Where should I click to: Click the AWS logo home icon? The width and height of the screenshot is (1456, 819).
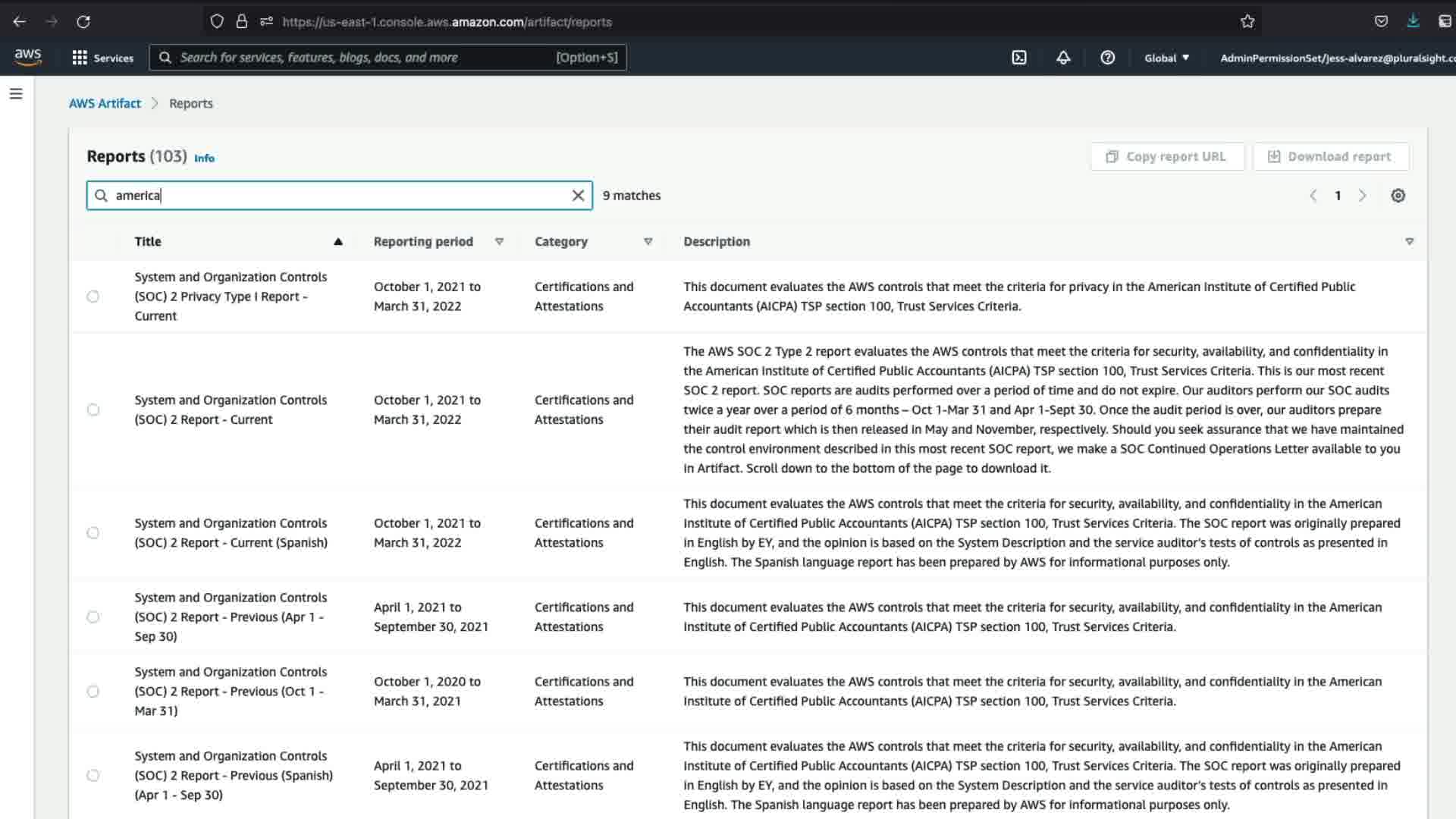(x=28, y=57)
